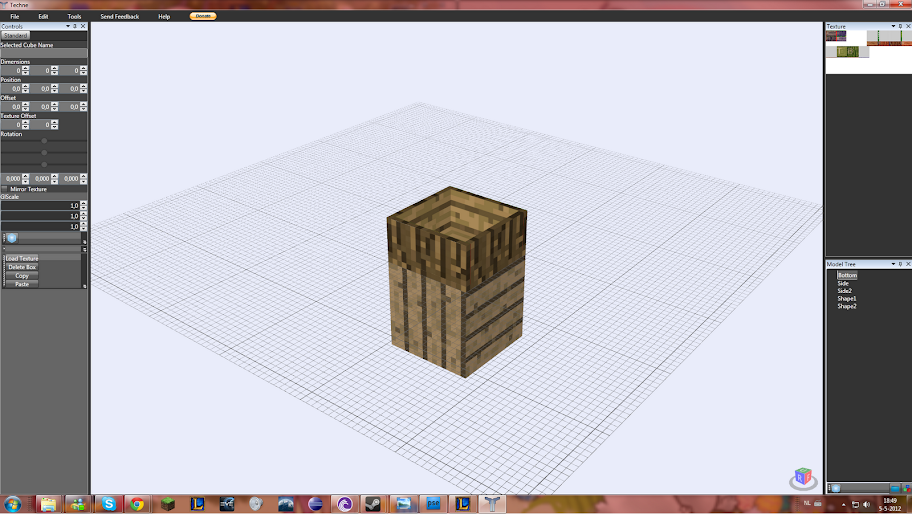This screenshot has height=514, width=912.
Task: Open the Tools menu
Action: 74,16
